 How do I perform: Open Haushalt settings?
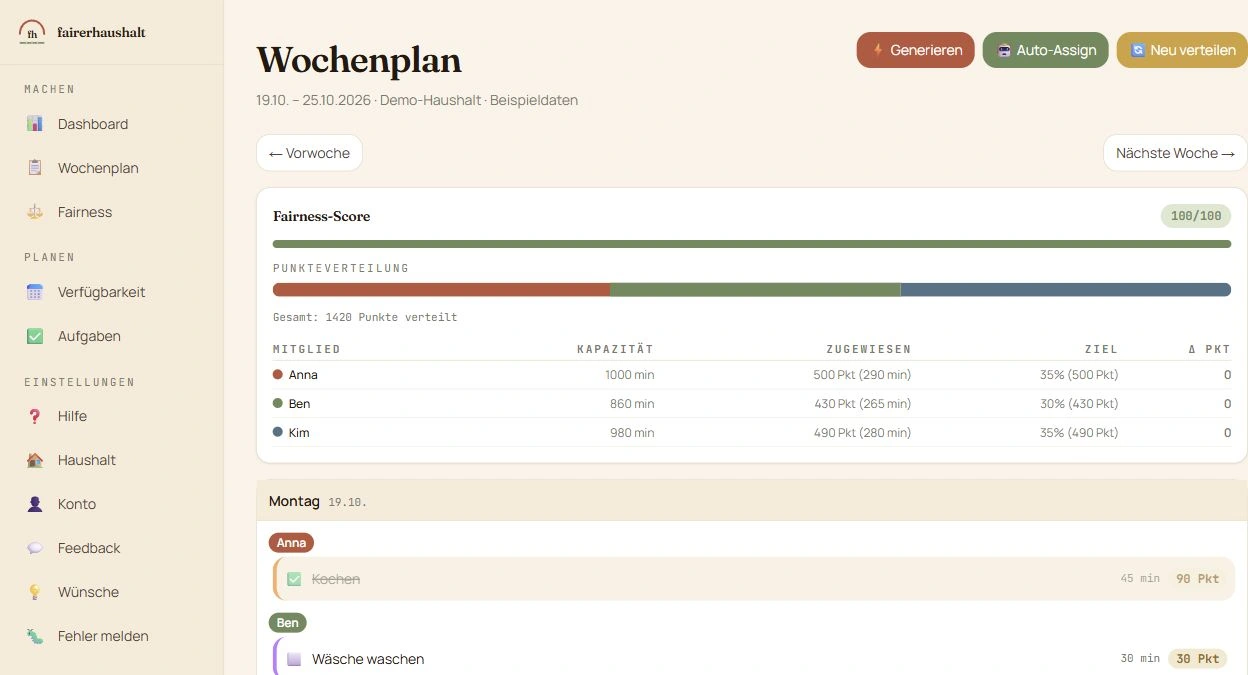coord(111,460)
